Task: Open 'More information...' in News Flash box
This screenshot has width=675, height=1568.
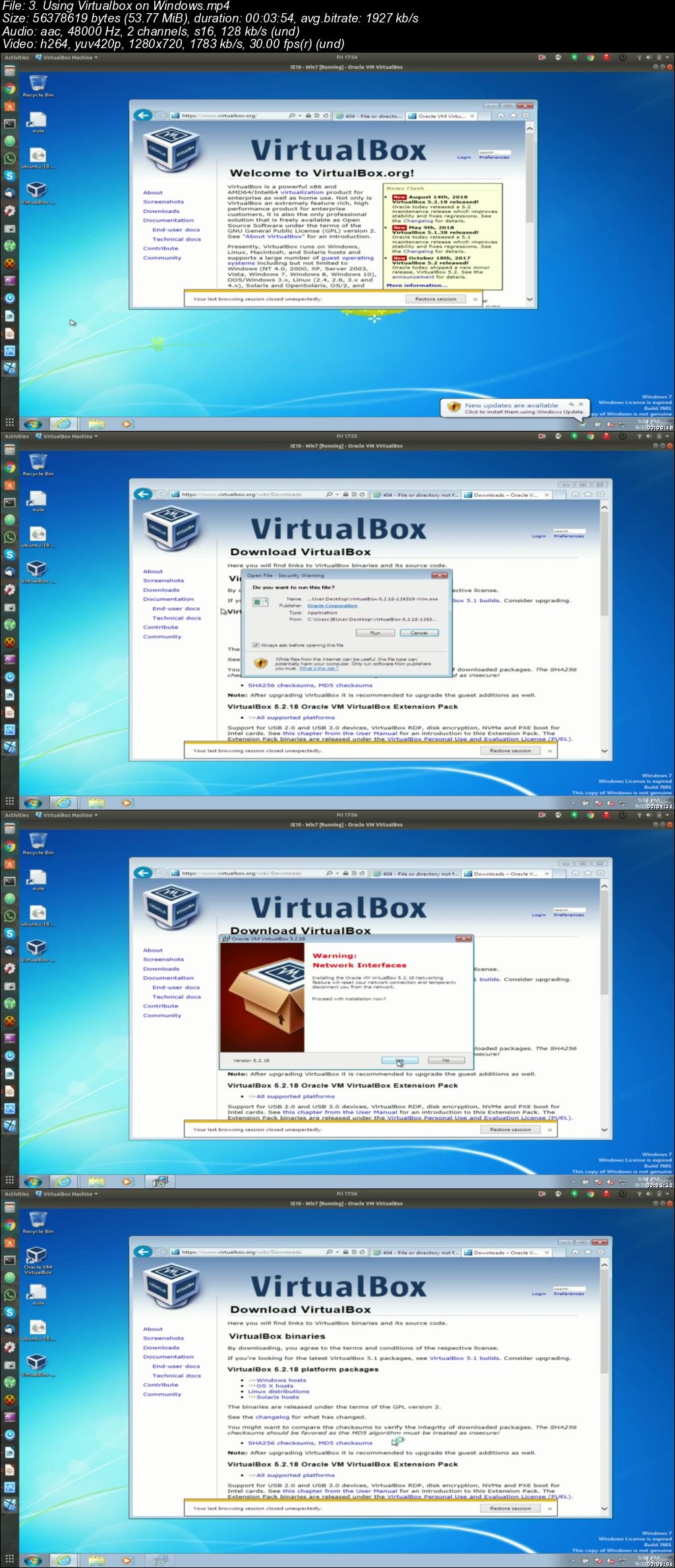Action: tap(417, 285)
